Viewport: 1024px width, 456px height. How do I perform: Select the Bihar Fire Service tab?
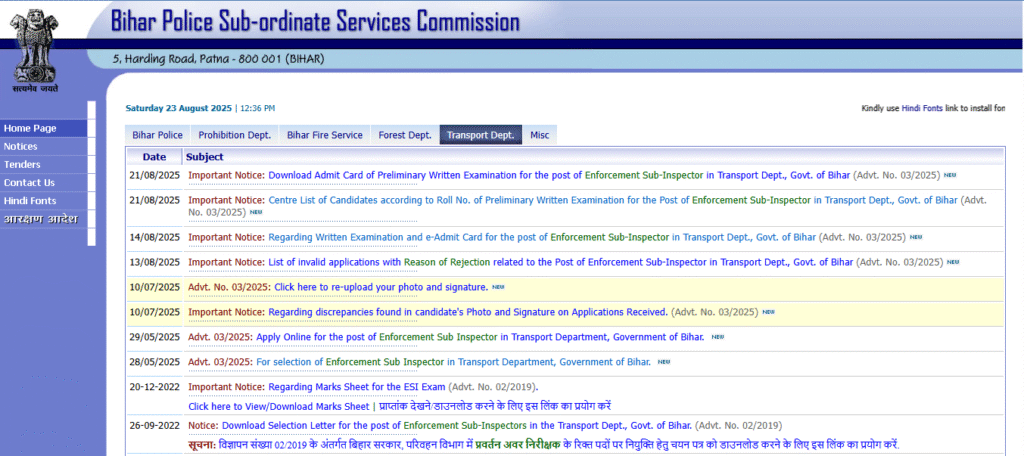[324, 135]
